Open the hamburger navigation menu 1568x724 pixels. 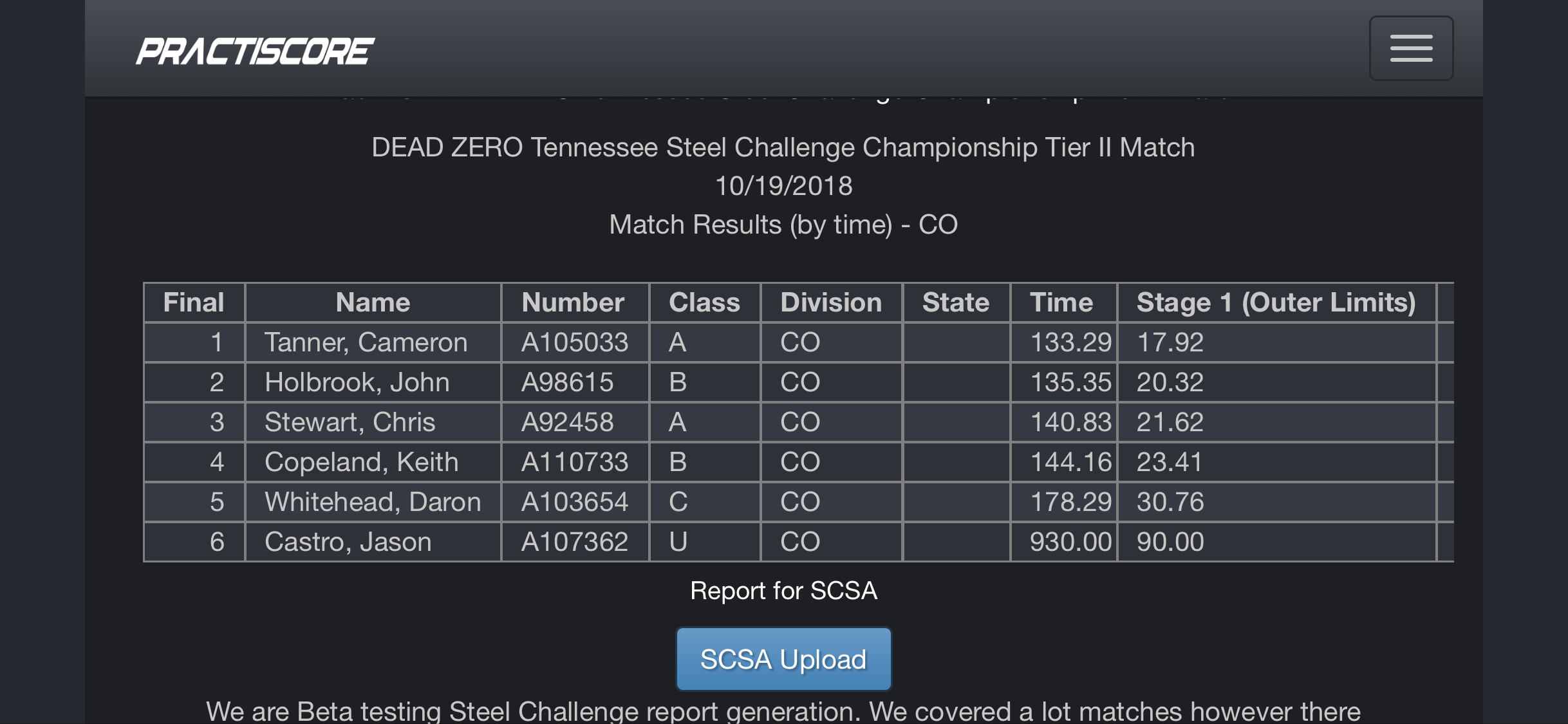(x=1410, y=48)
